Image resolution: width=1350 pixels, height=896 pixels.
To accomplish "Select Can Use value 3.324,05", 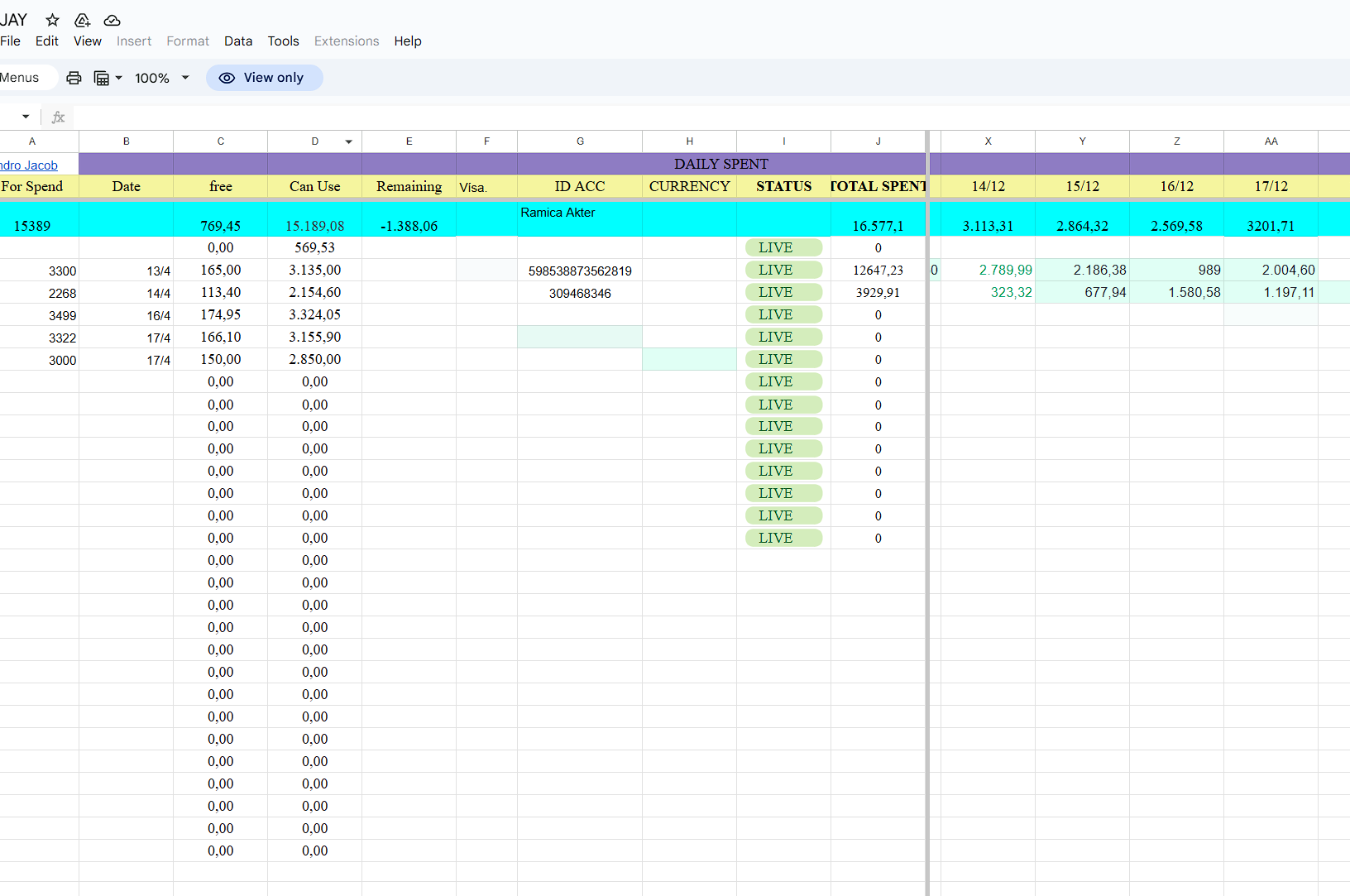I will 314,315.
